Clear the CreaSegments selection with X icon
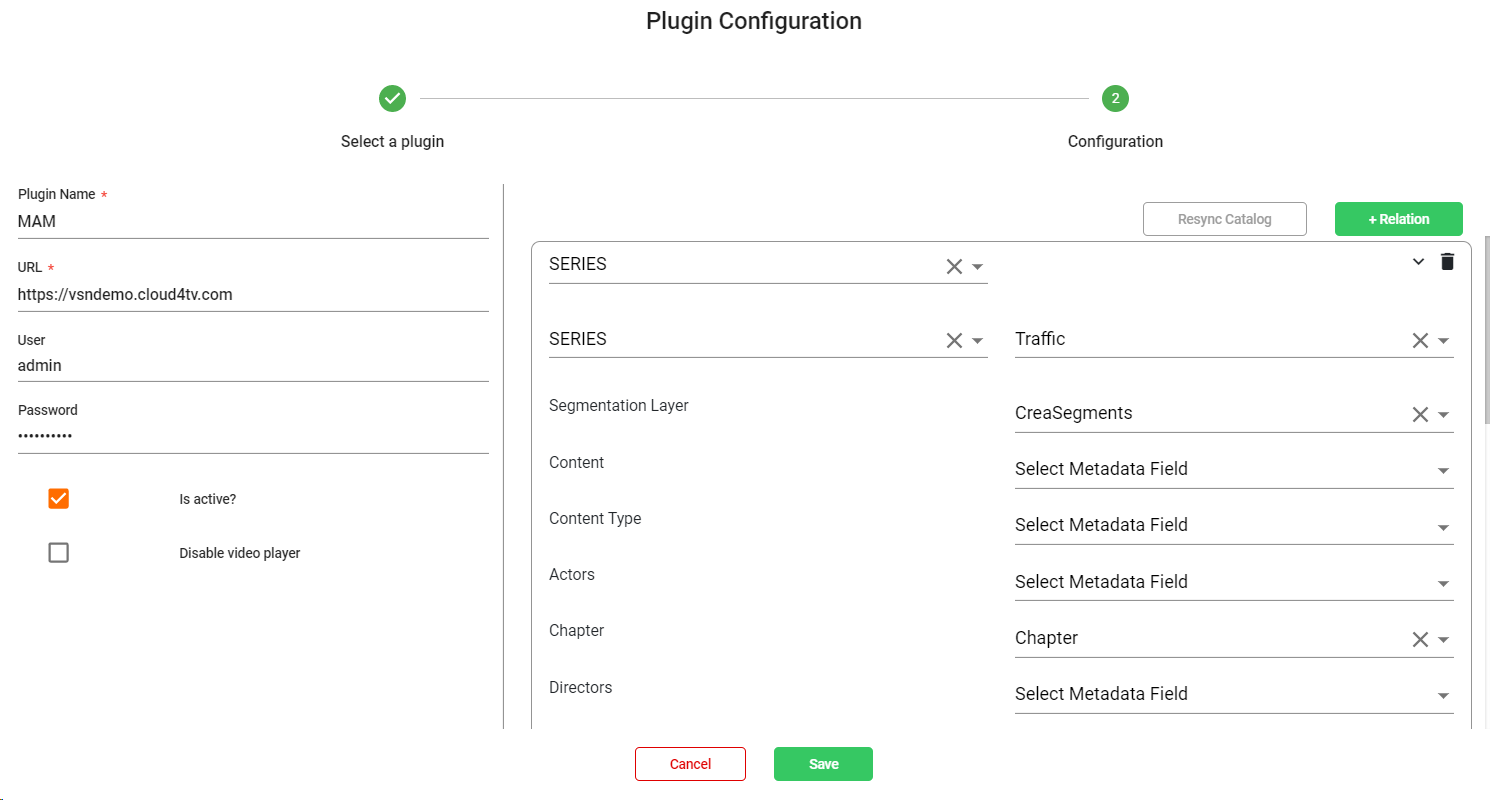This screenshot has width=1500, height=800. 1419,415
